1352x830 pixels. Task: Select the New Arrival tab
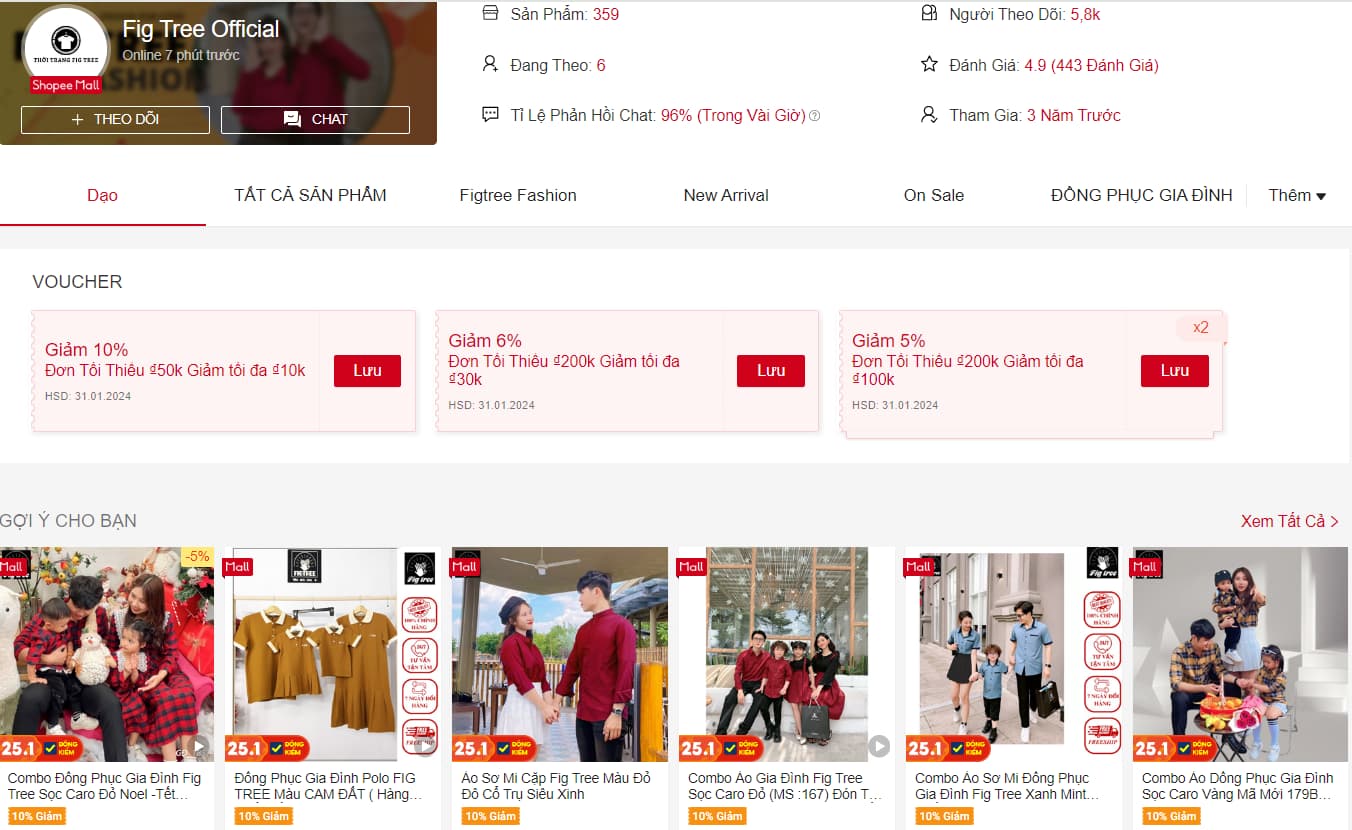(x=726, y=196)
